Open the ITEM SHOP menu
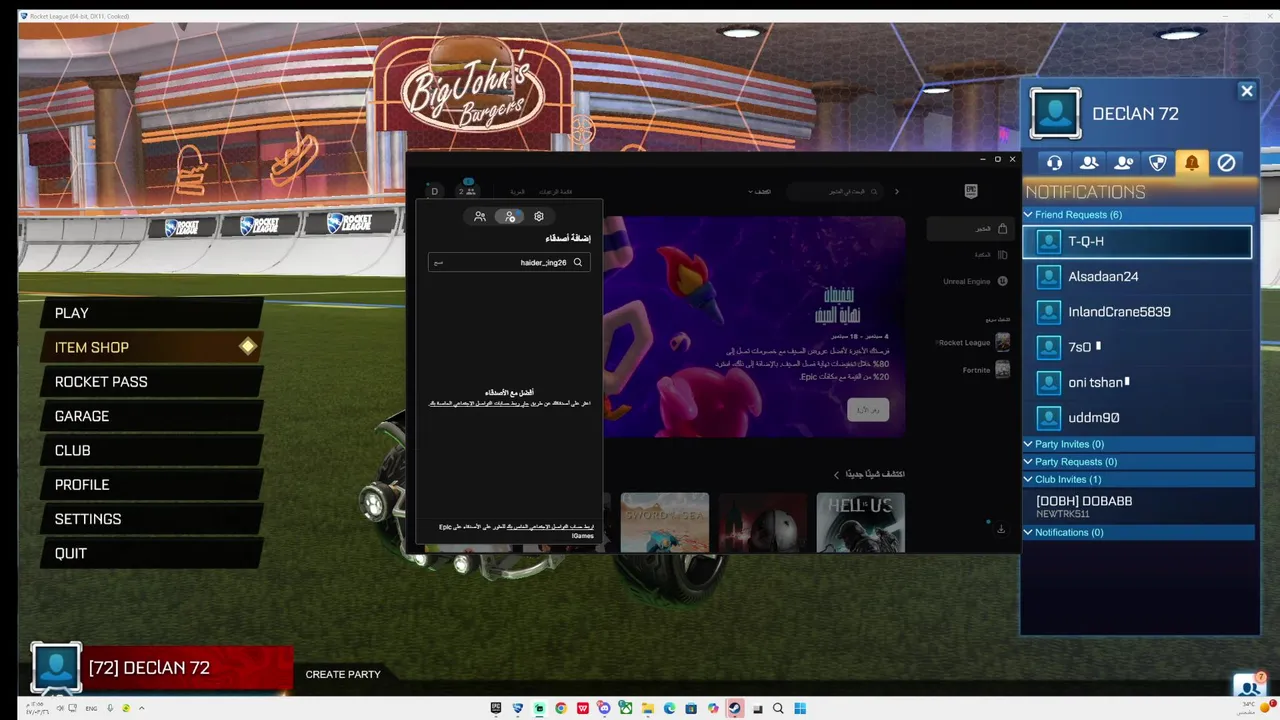Screen dimensions: 1280x720 coord(150,347)
